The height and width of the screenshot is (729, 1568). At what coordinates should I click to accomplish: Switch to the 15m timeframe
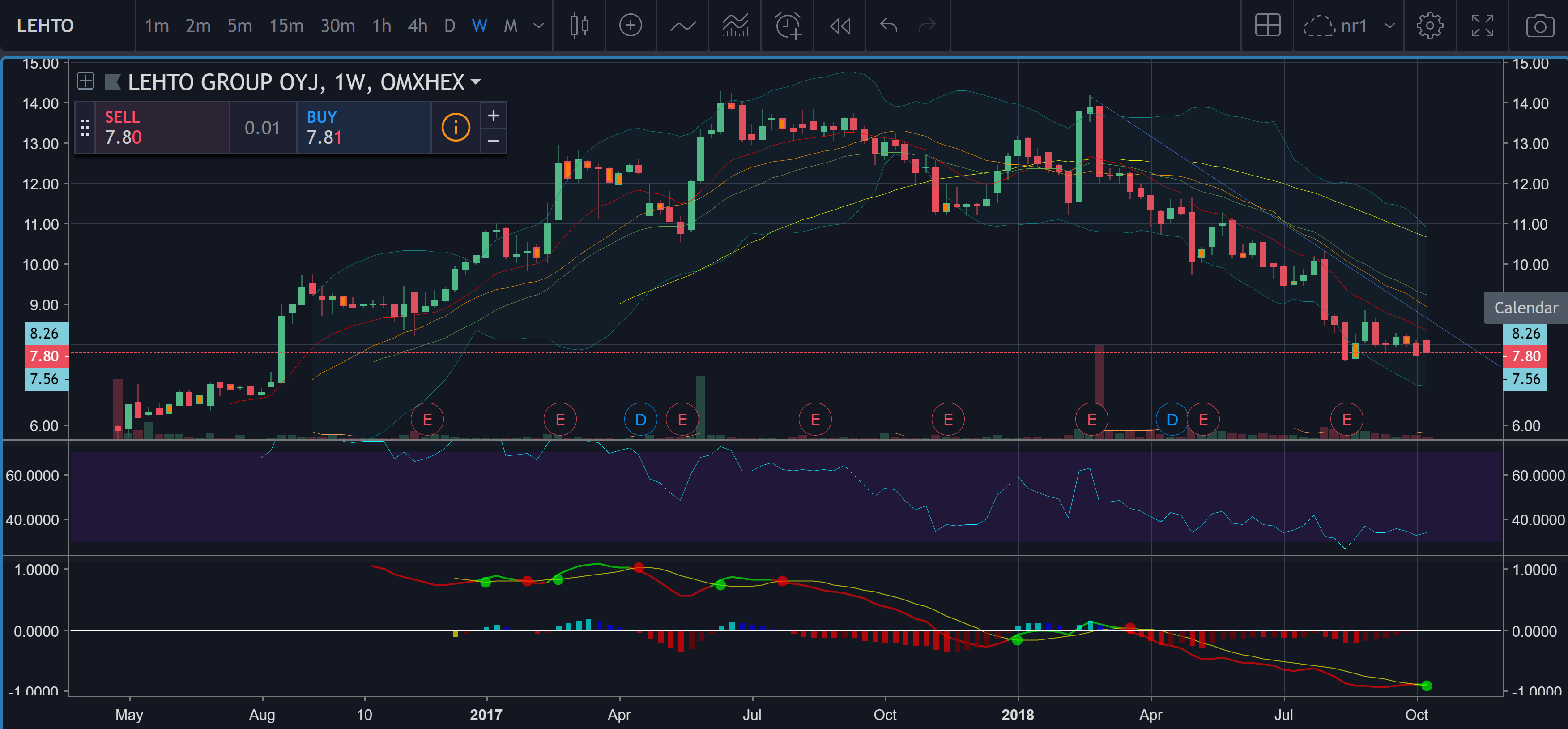[286, 26]
